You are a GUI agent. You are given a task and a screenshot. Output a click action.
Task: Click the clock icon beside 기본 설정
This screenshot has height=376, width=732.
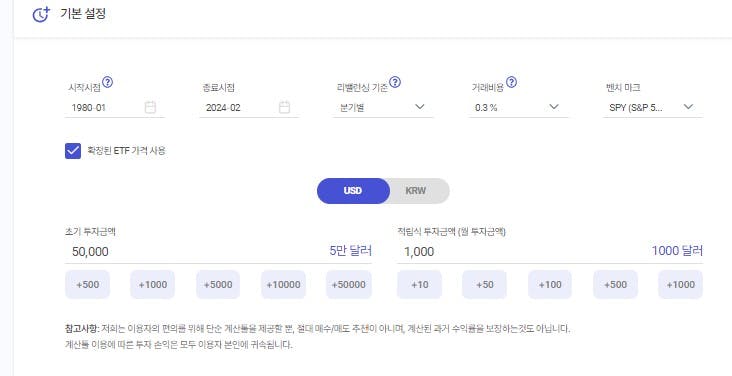41,14
